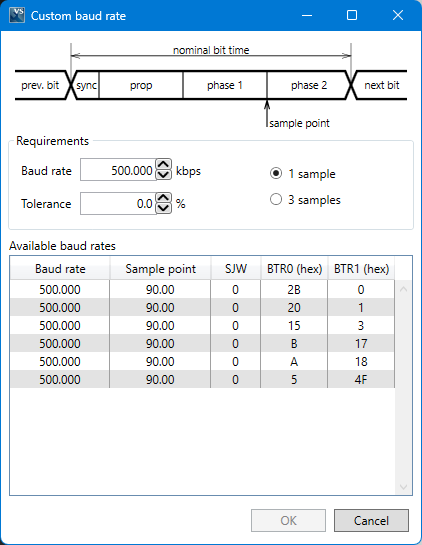The height and width of the screenshot is (545, 422).
Task: Select BTR0 value A cell
Action: pos(294,362)
